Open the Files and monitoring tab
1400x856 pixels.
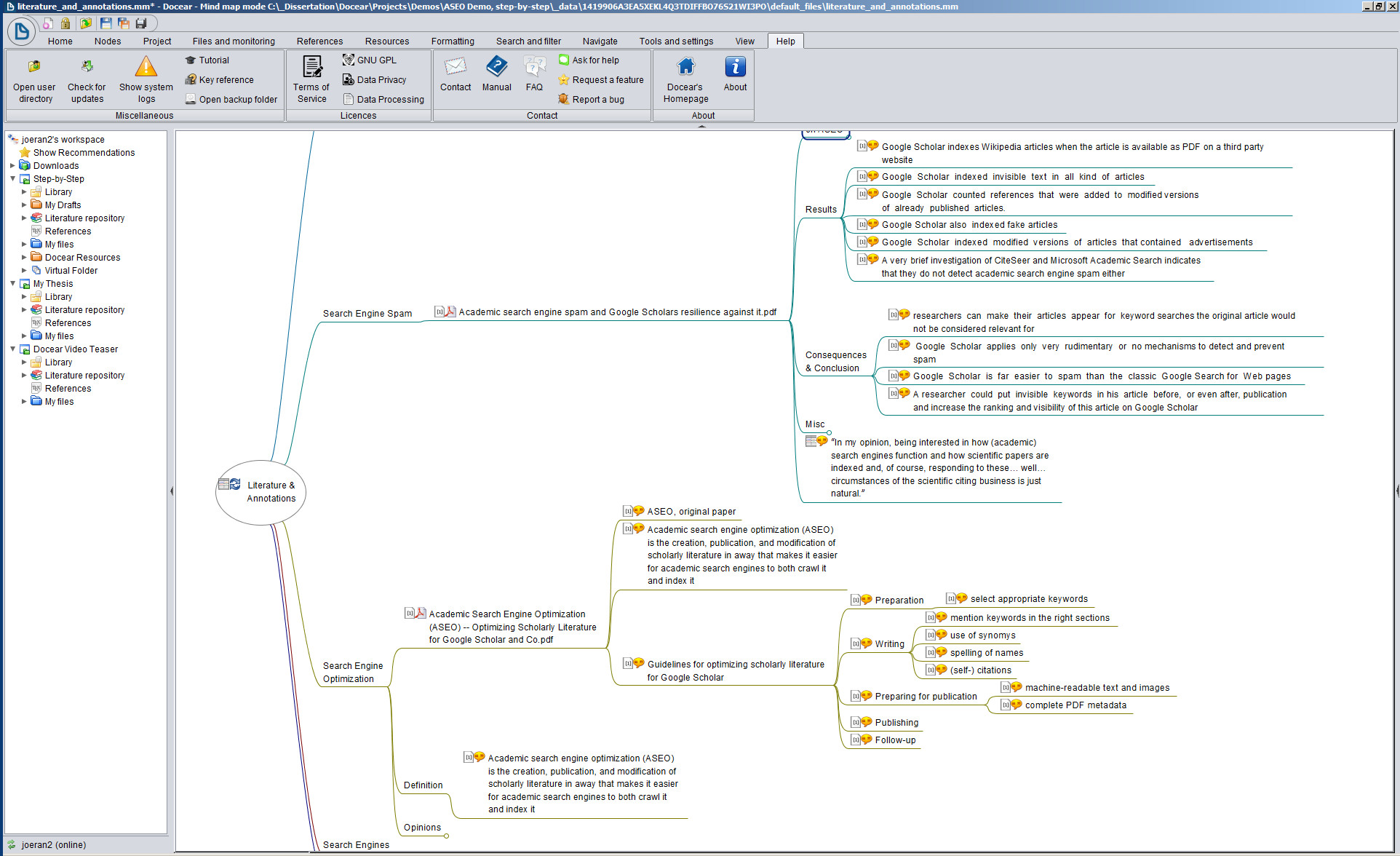pos(234,41)
